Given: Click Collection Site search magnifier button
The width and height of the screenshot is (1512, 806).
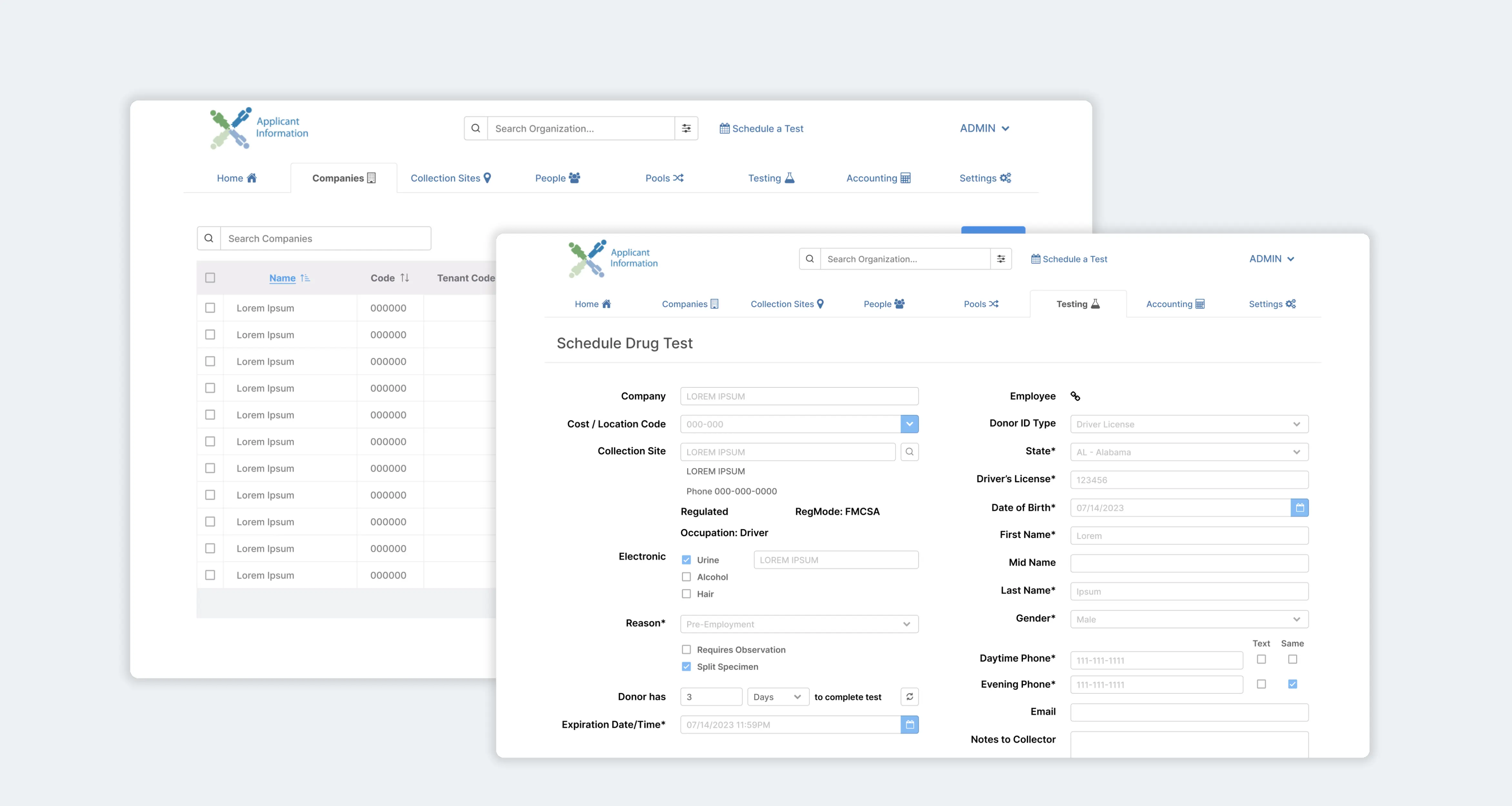Looking at the screenshot, I should pos(909,452).
